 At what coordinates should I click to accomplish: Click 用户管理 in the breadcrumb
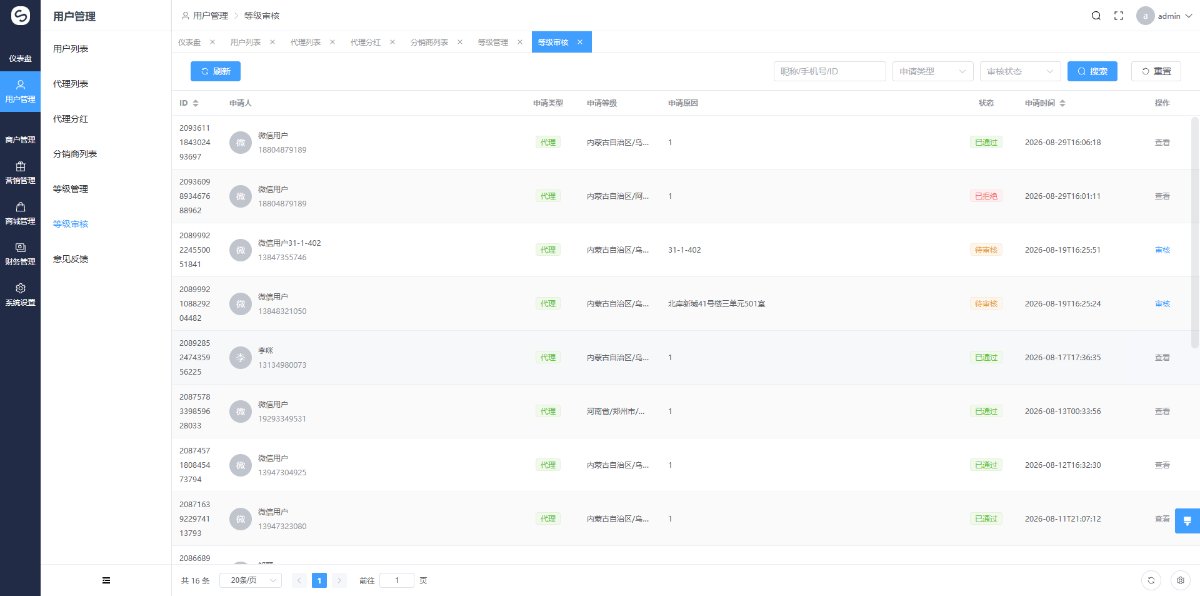tap(210, 16)
